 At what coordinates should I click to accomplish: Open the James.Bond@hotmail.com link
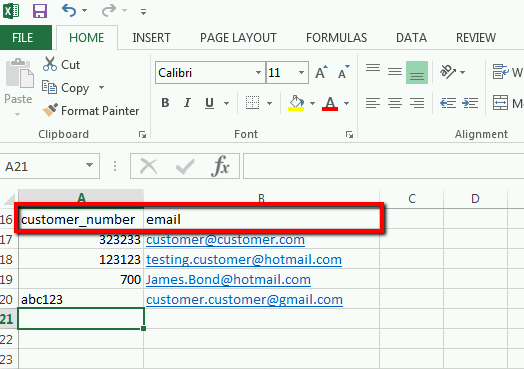coord(229,280)
